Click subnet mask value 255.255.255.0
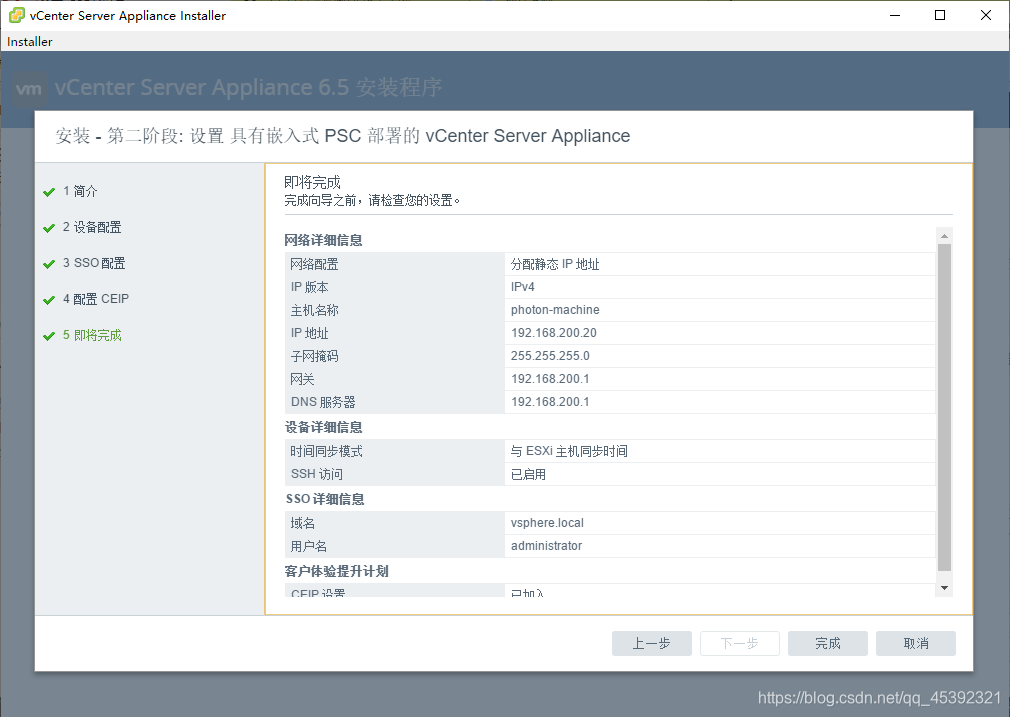Viewport: 1010px width, 717px height. pos(550,356)
